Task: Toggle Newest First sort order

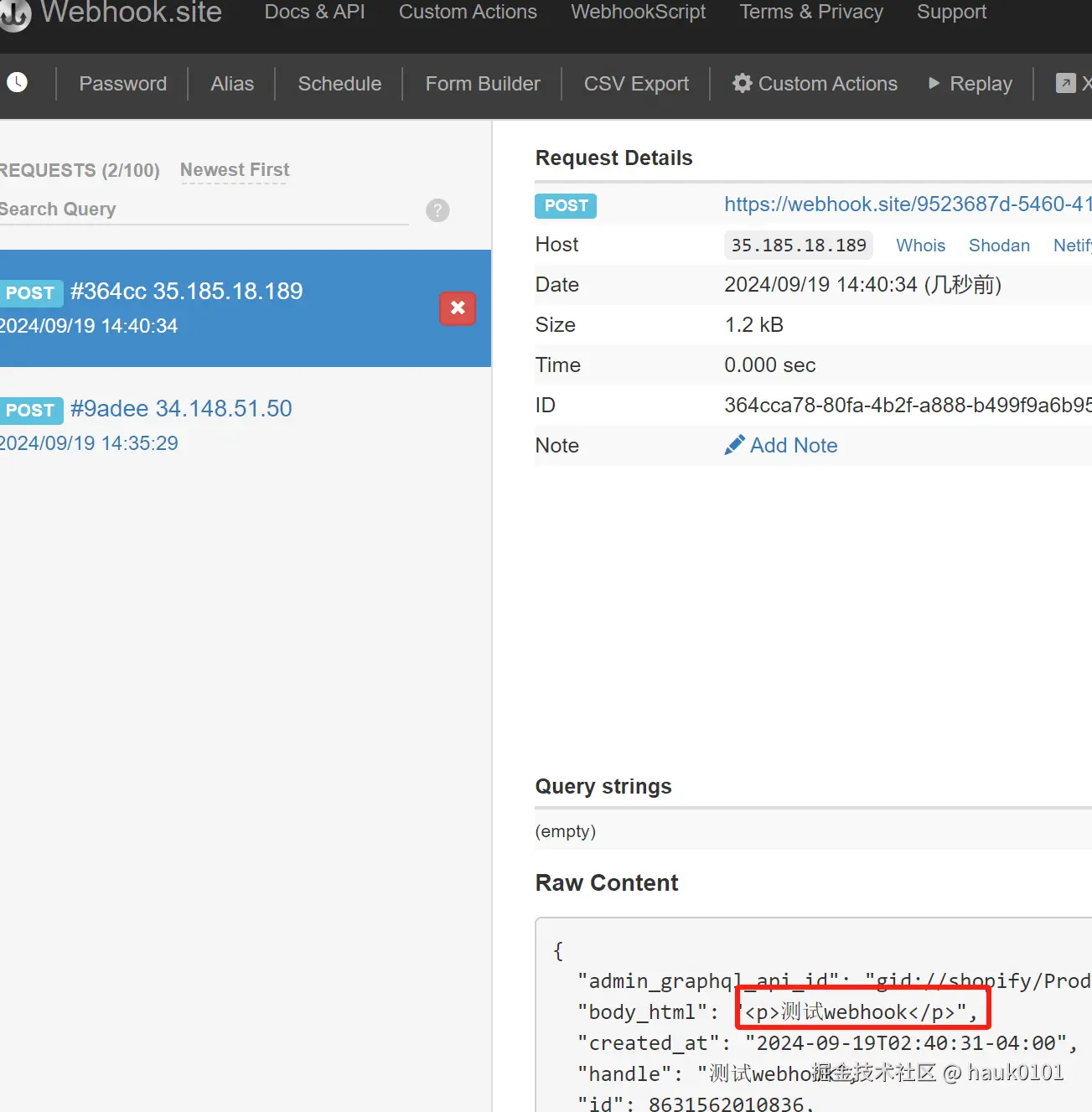Action: click(x=235, y=170)
